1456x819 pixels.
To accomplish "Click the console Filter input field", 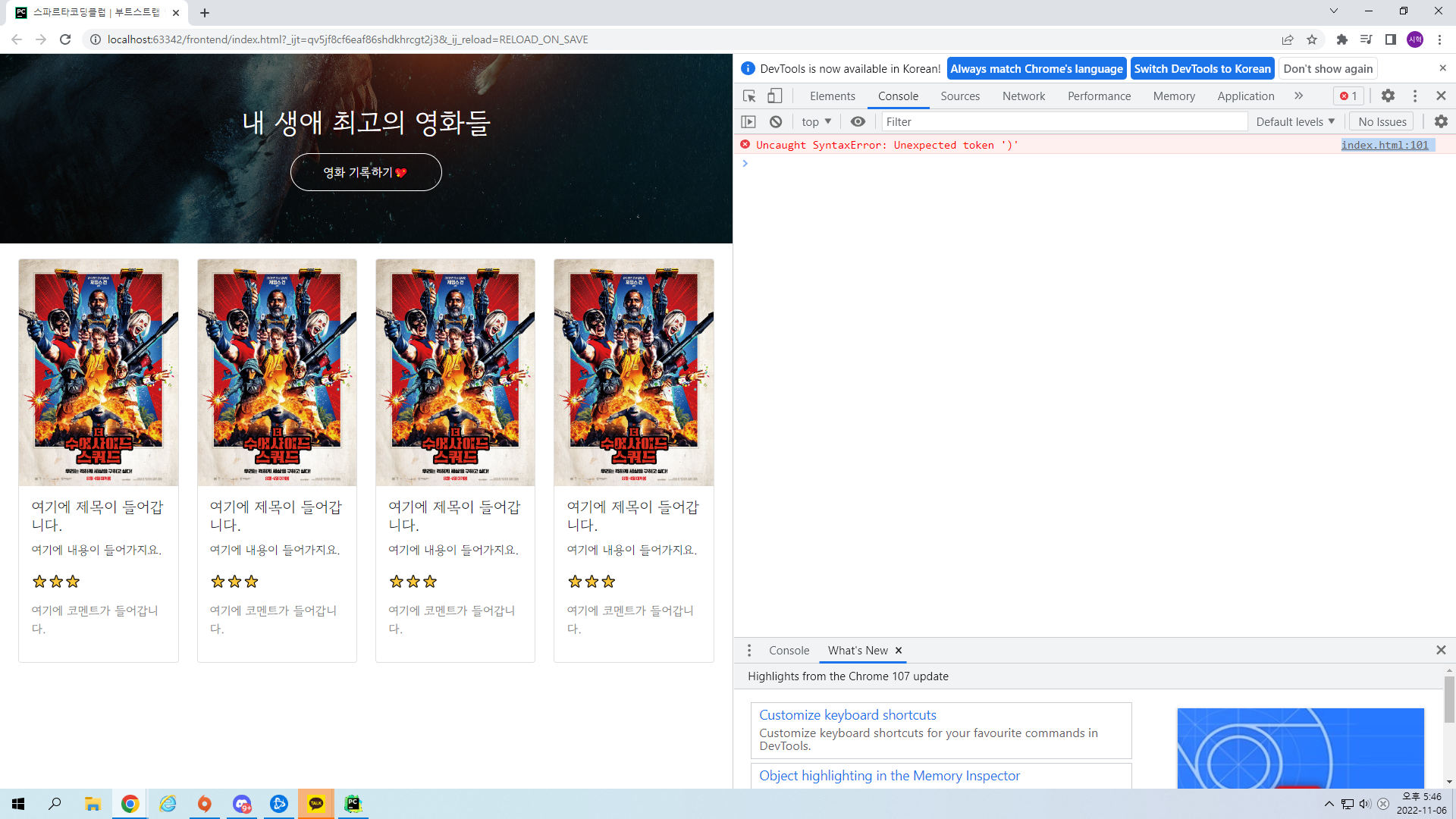I will pyautogui.click(x=1064, y=122).
